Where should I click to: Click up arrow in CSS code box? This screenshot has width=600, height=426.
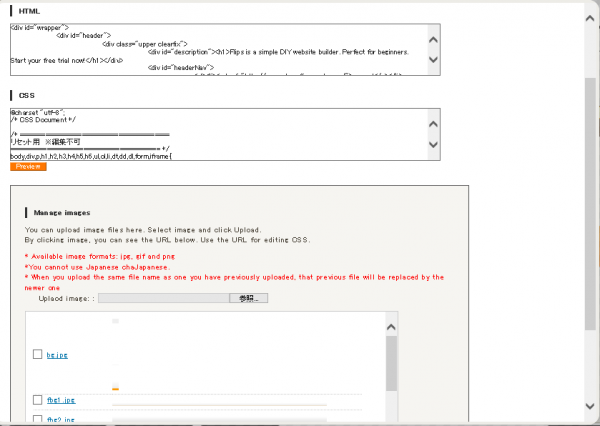(433, 125)
